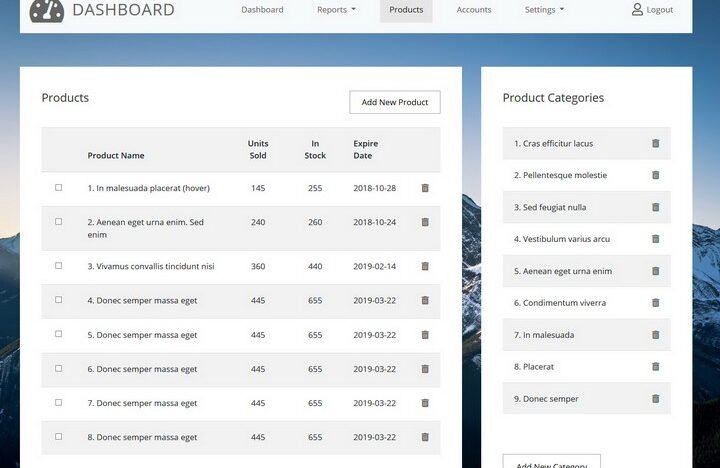Image resolution: width=720 pixels, height=468 pixels.
Task: Click units sold value 145
Action: click(258, 188)
